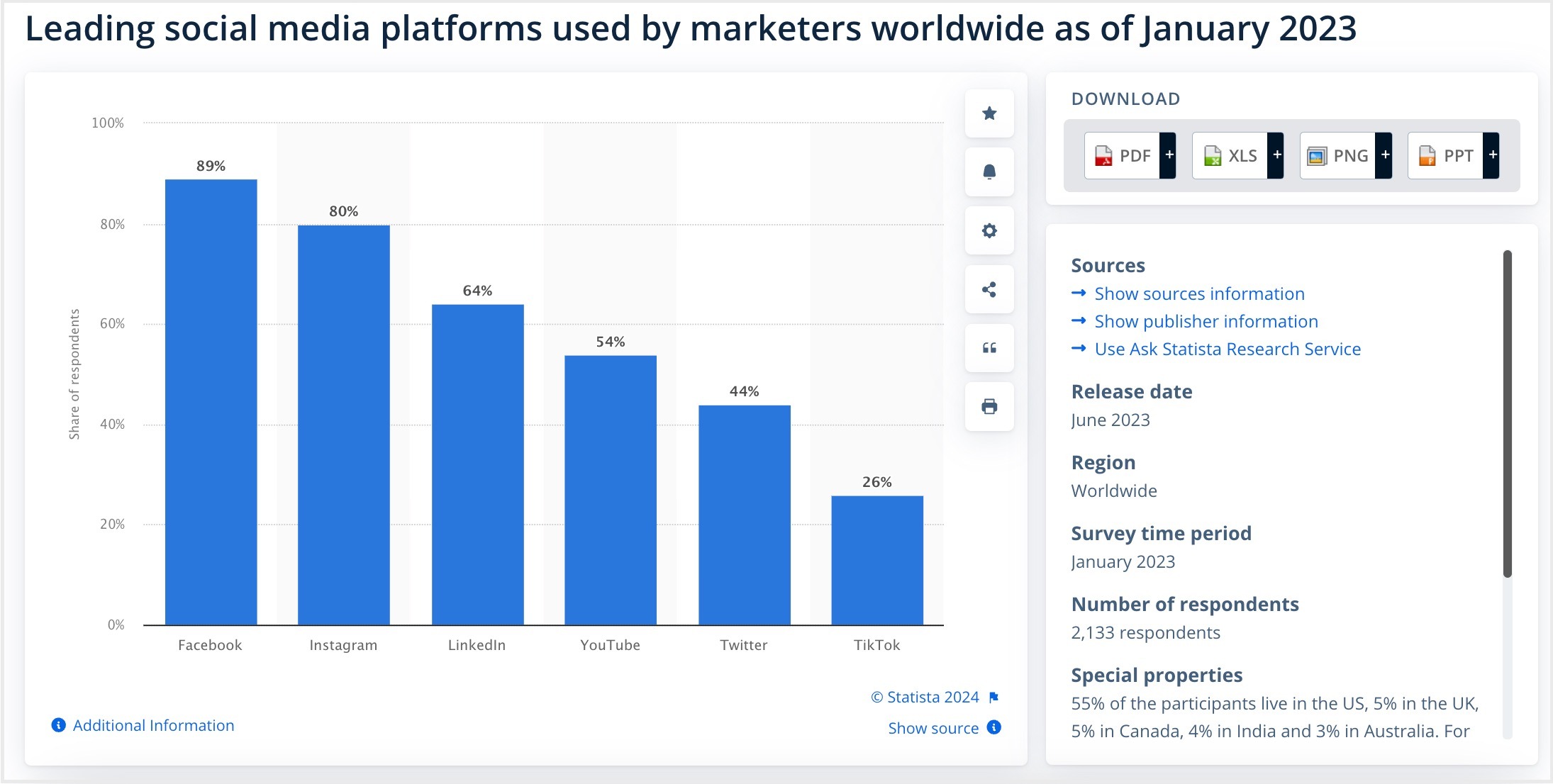Click the Instagram 80% bar

pos(344,425)
